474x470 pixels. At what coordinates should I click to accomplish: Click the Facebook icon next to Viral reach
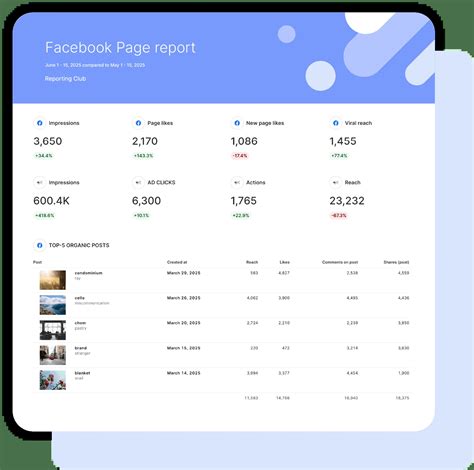tap(336, 123)
